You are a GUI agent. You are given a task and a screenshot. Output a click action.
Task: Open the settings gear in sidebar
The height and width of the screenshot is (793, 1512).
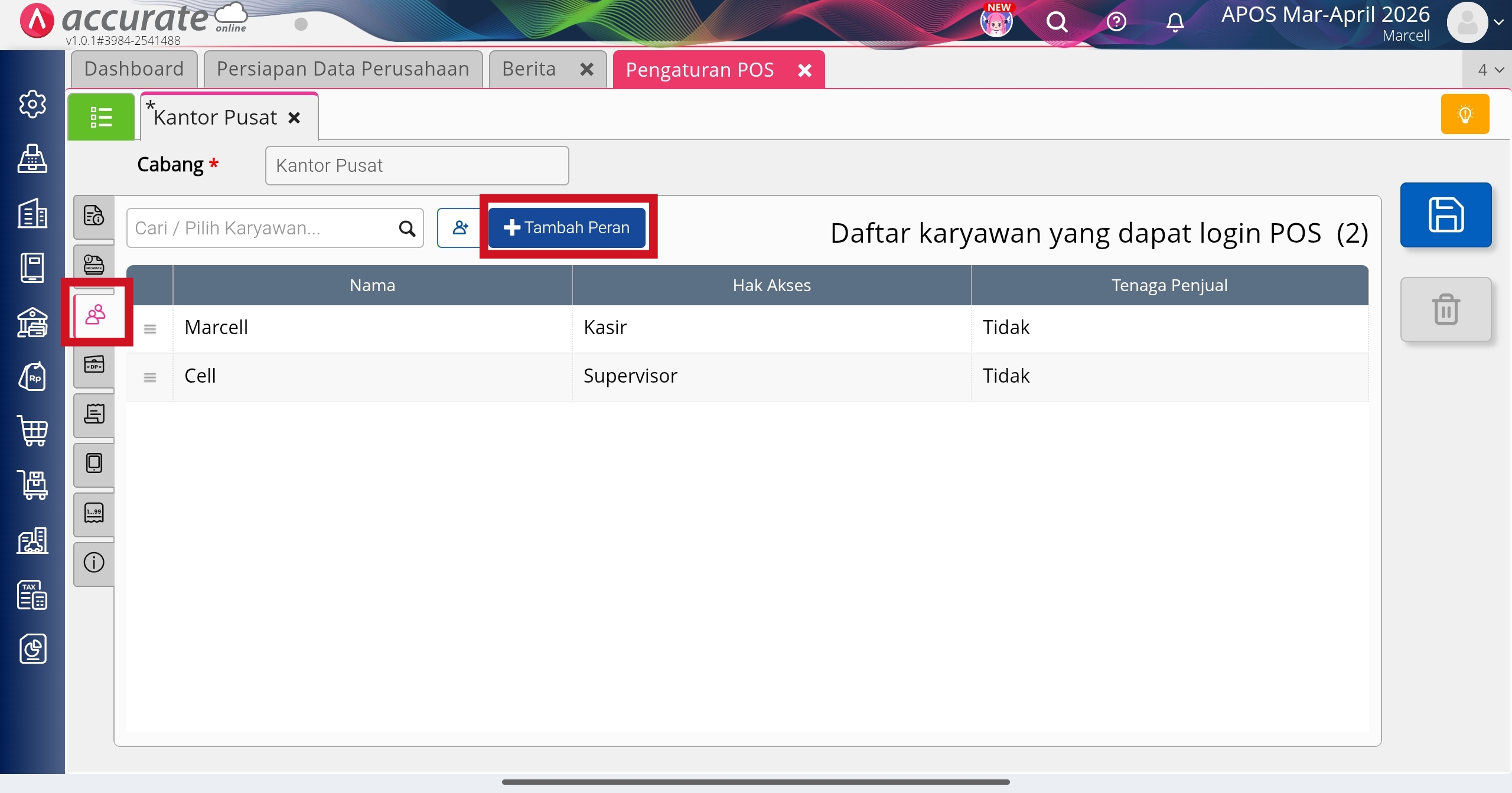32,105
